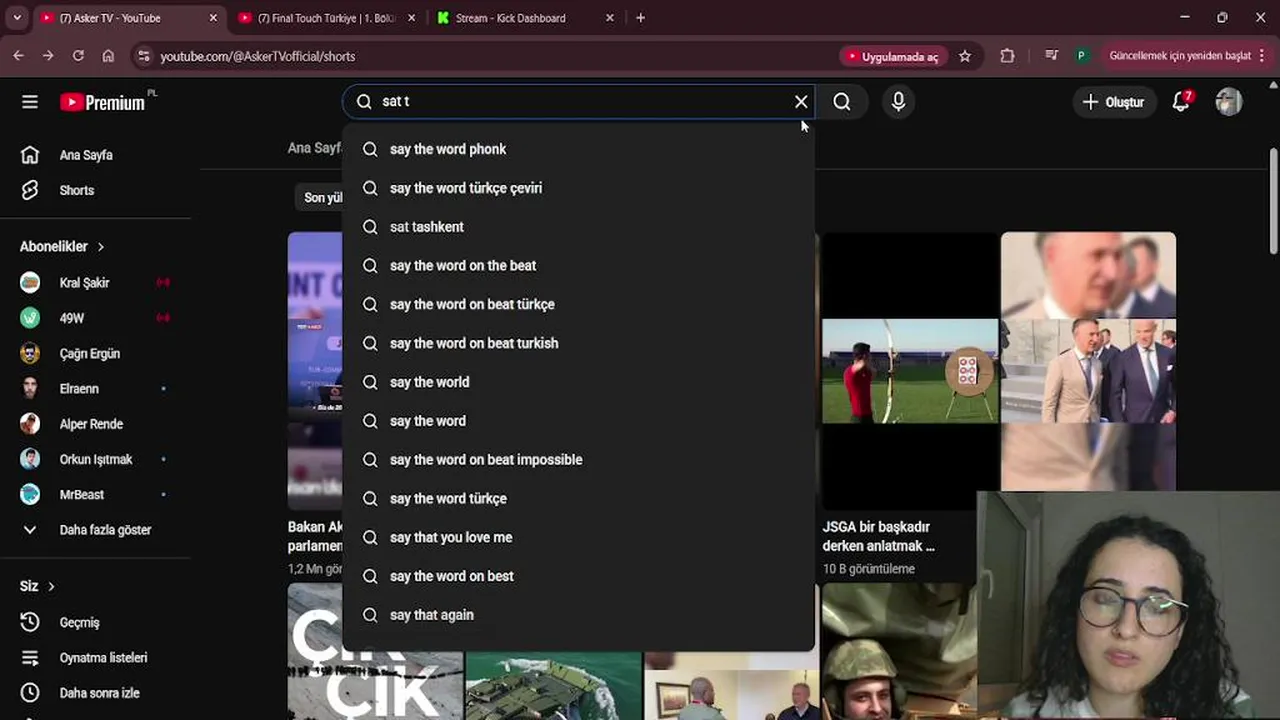The height and width of the screenshot is (720, 1280).
Task: Close the Final Touch Türkiye tab
Action: tap(411, 18)
